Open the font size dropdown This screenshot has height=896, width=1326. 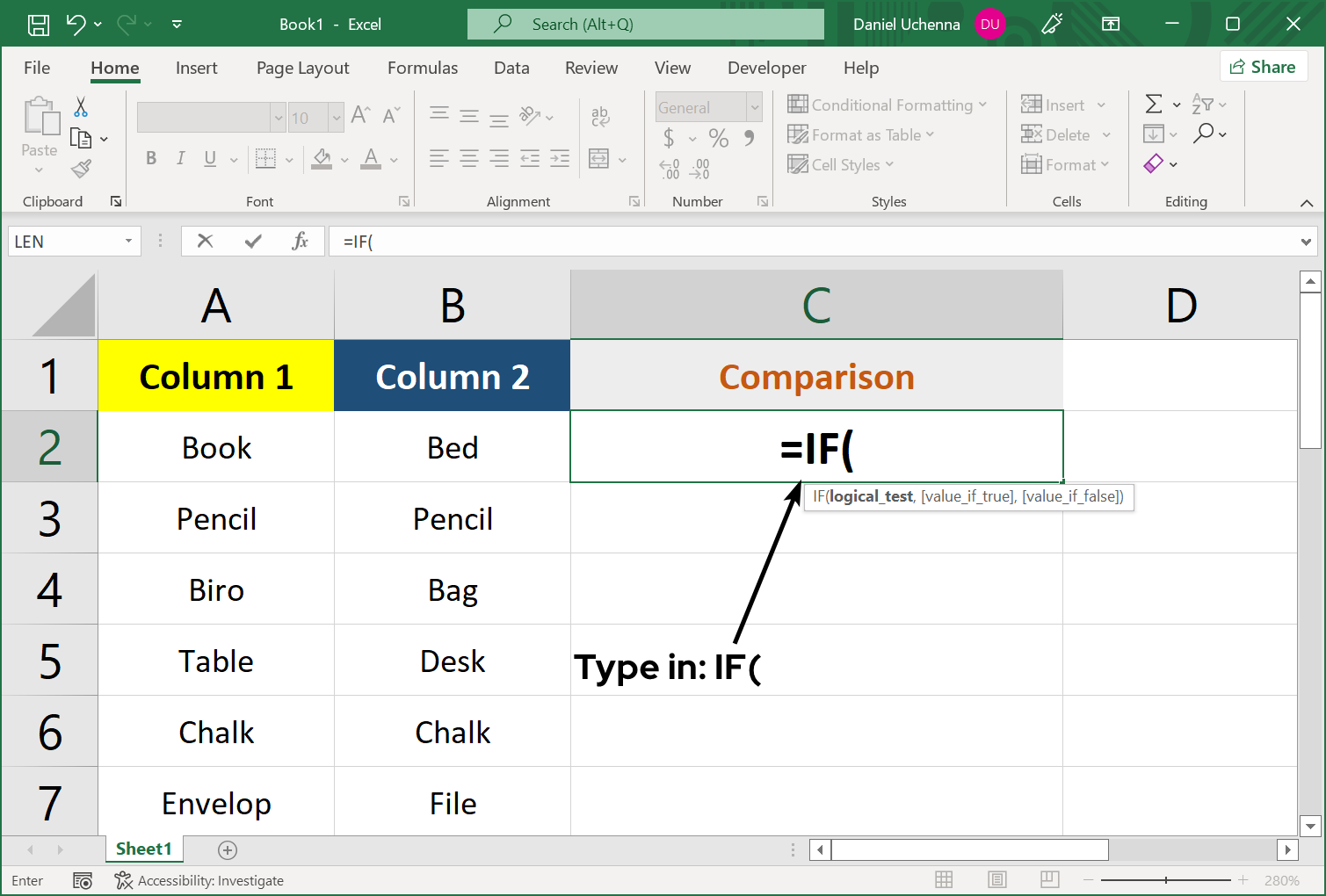[337, 117]
